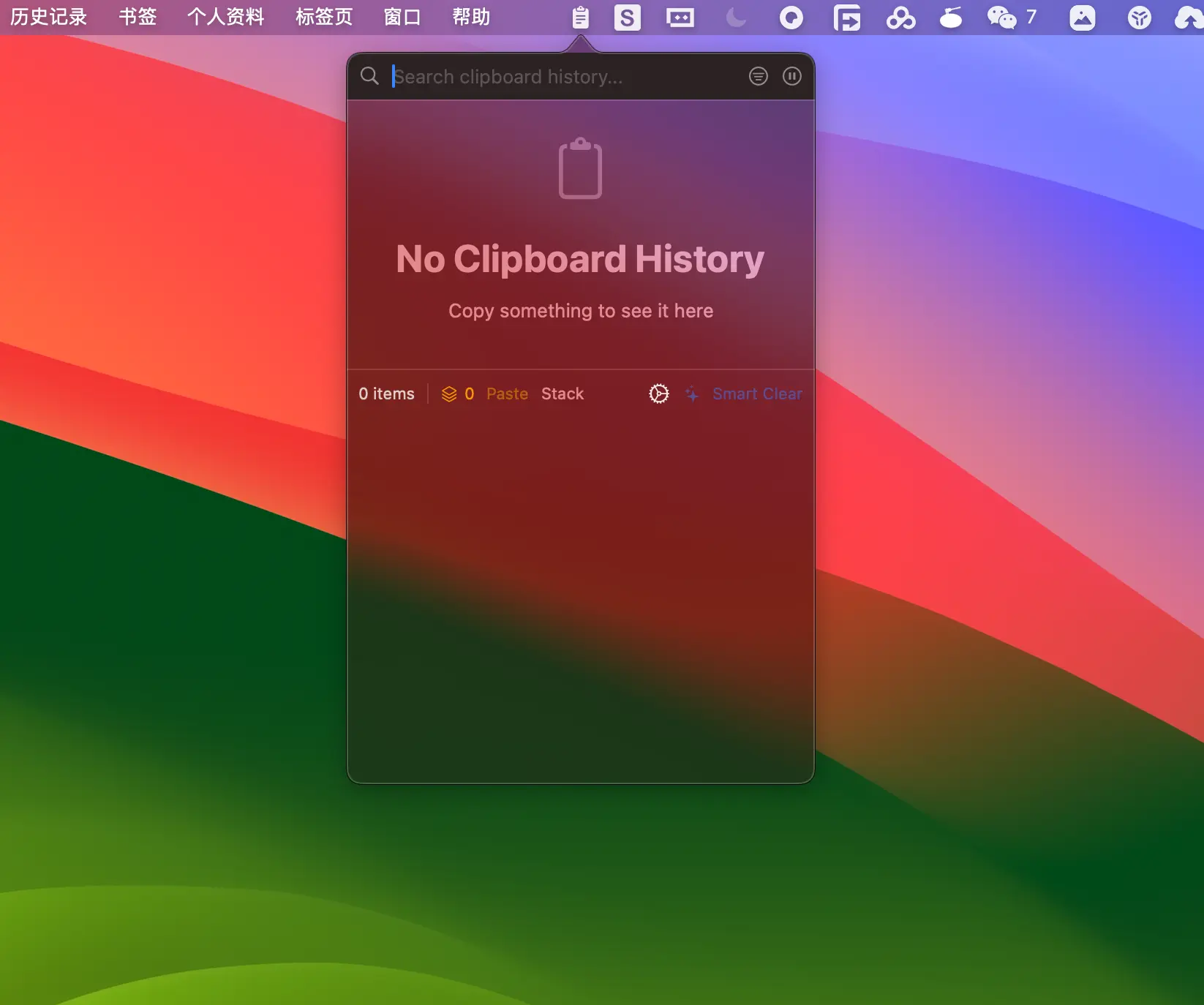Toggle the Paste Stack layers icon

(x=449, y=394)
